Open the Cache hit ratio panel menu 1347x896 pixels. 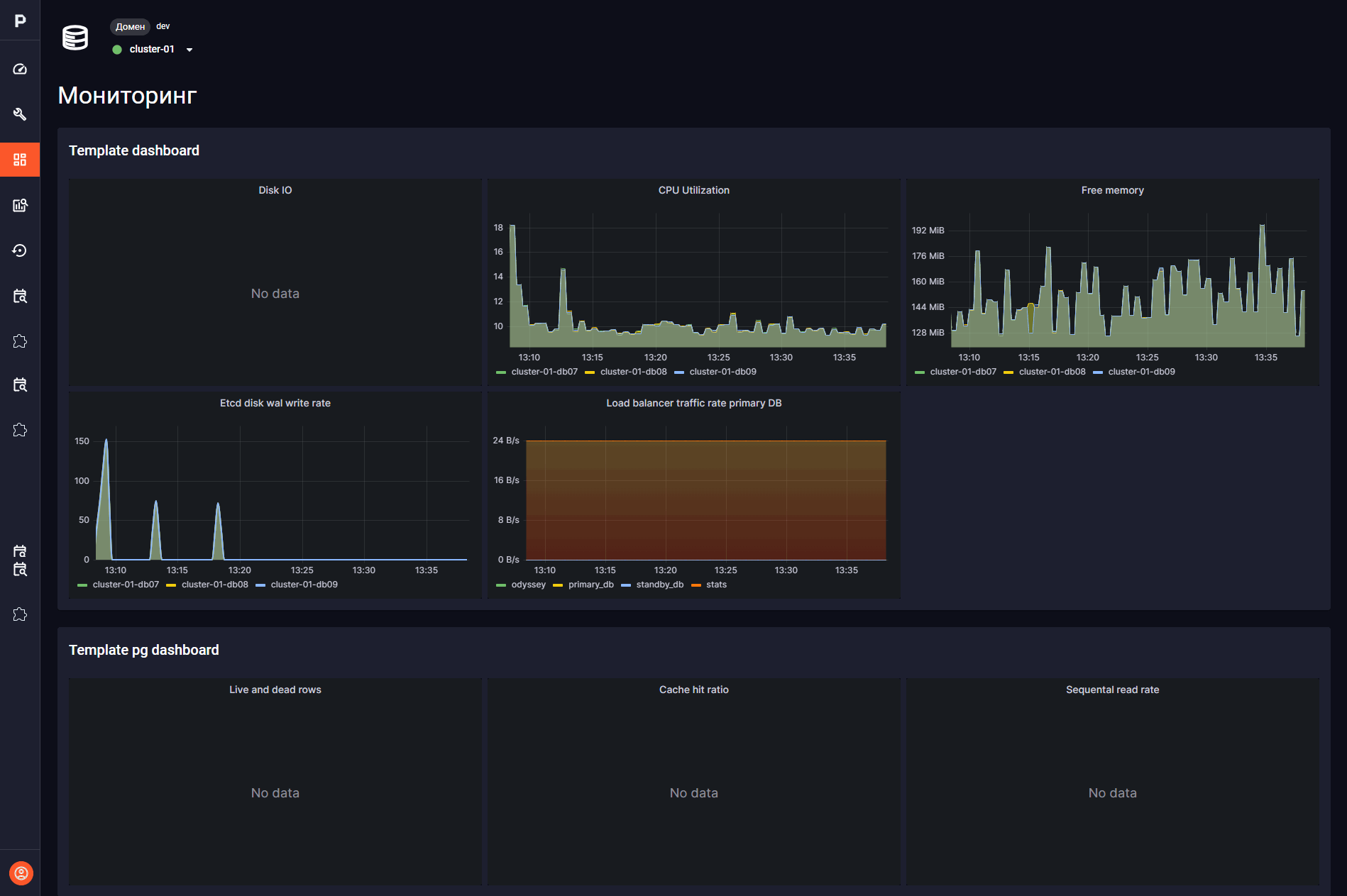click(x=694, y=690)
